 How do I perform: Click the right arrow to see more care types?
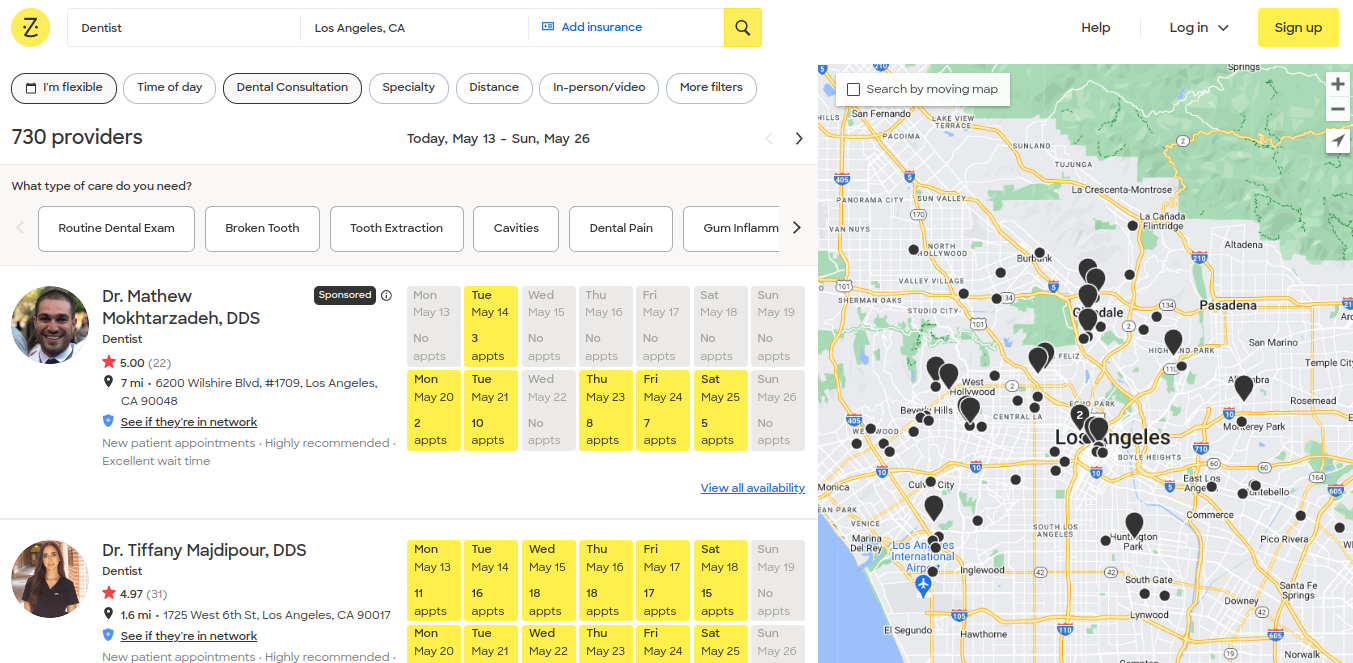point(797,228)
